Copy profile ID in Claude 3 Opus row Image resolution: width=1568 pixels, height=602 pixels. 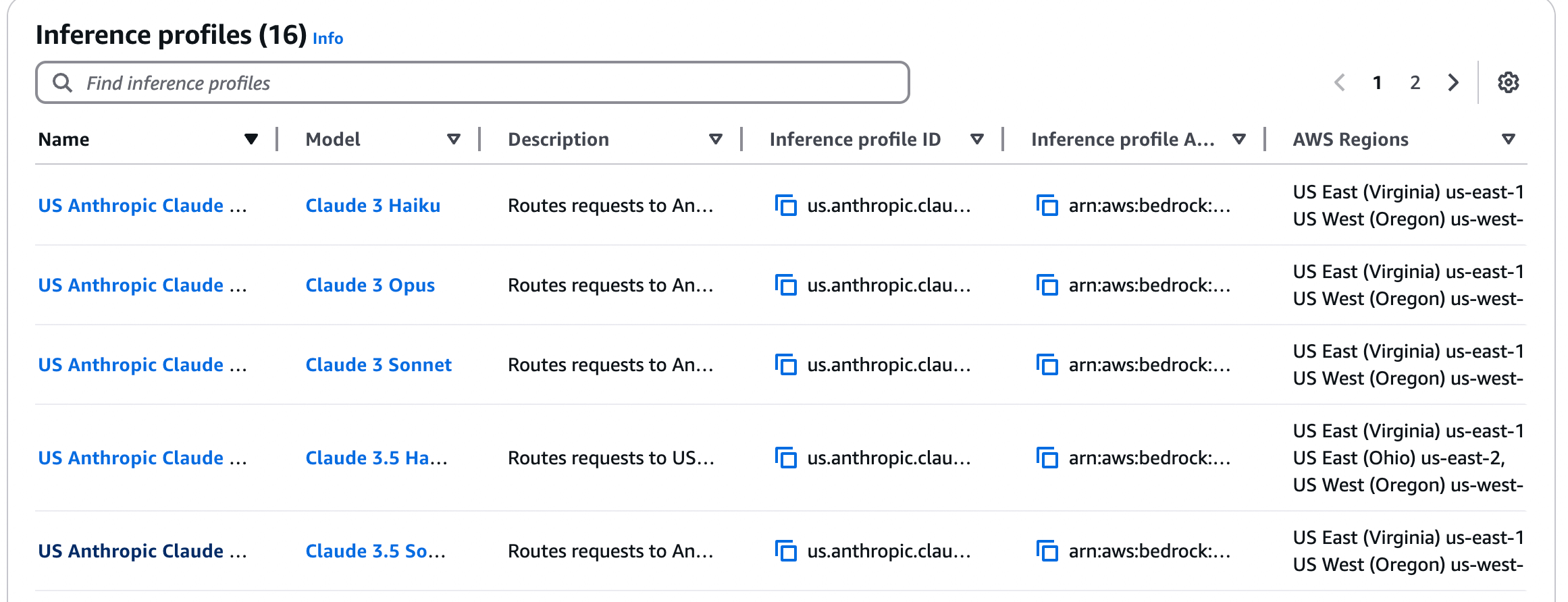click(x=785, y=285)
